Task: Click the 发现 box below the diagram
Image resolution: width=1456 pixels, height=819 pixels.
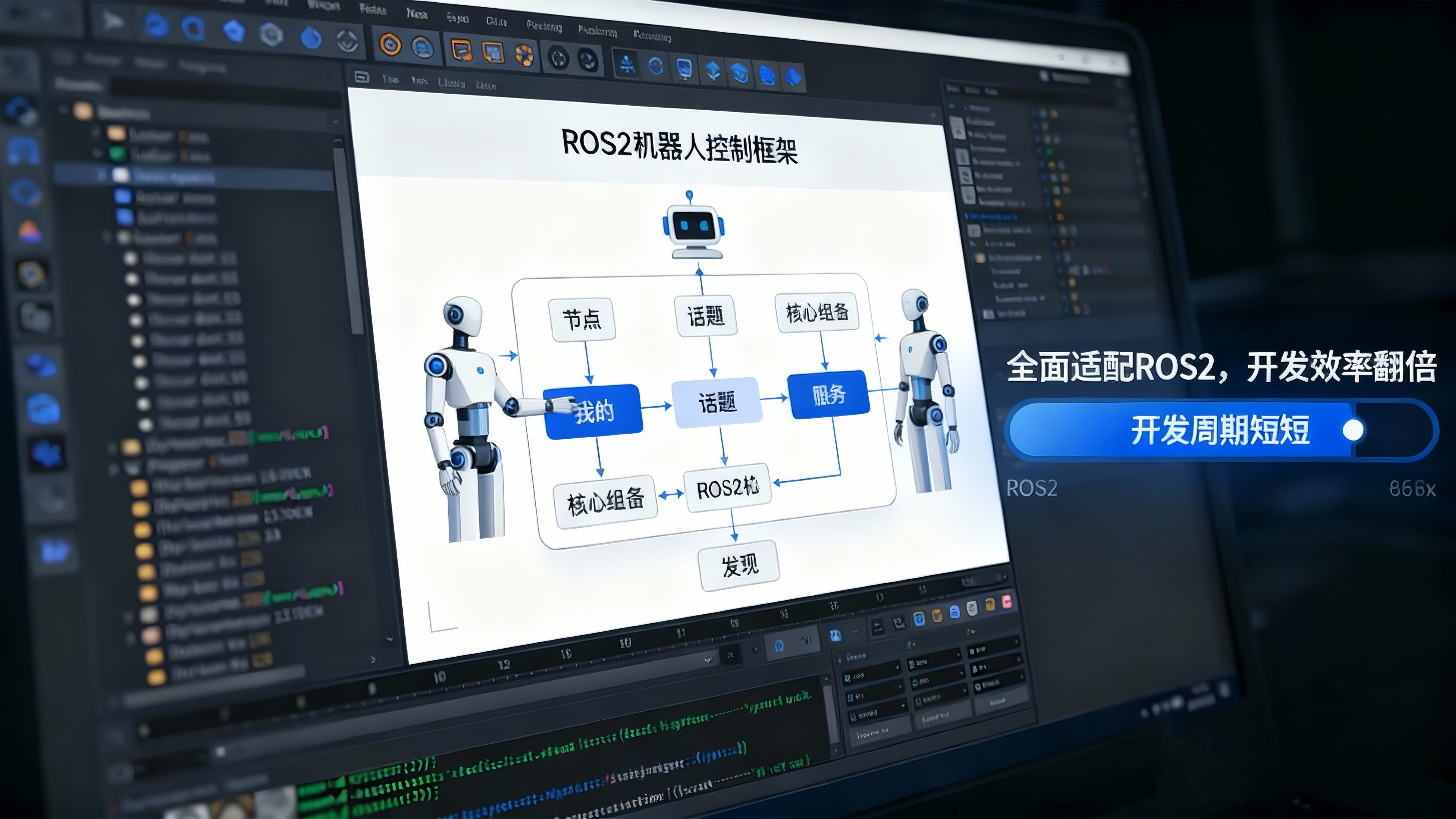Action: [739, 565]
